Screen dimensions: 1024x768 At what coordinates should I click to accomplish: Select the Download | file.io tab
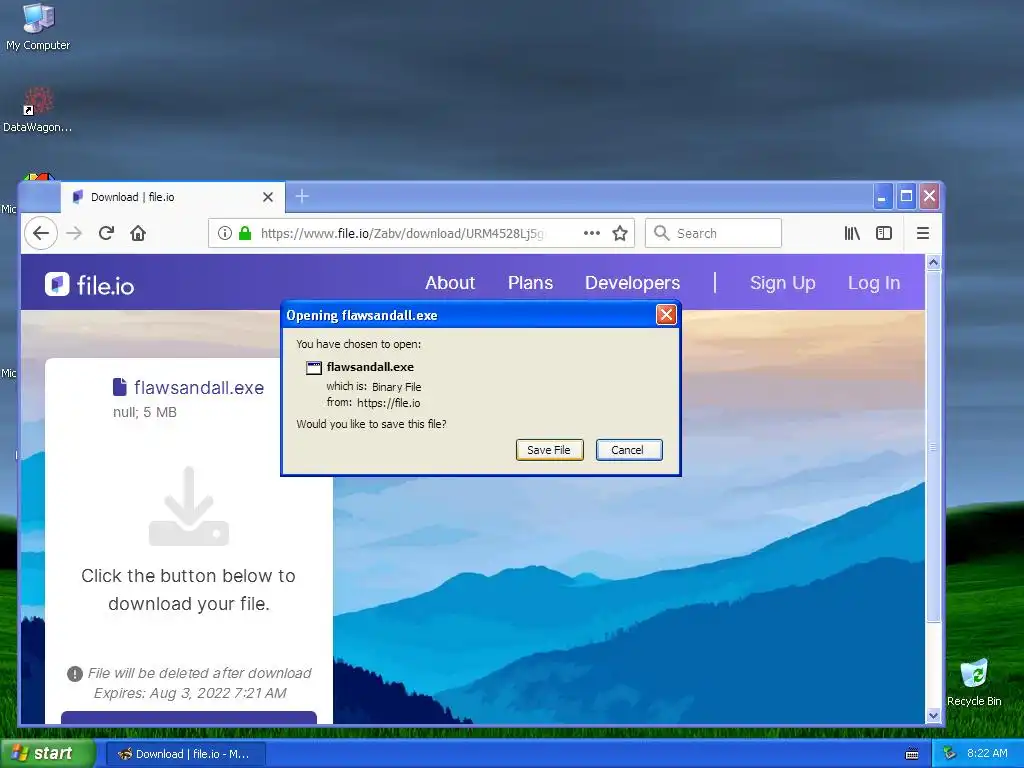point(173,197)
